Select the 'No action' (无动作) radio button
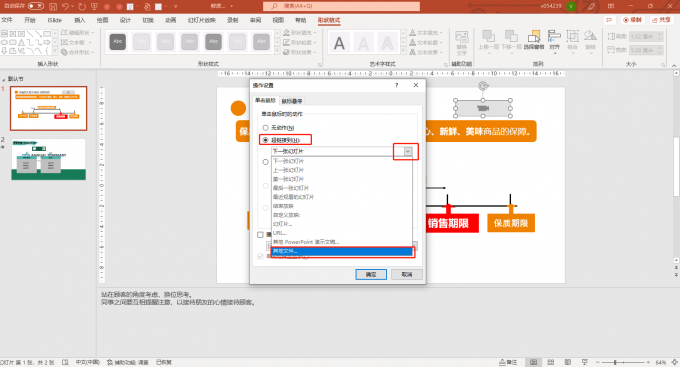This screenshot has height=367, width=680. (265, 128)
